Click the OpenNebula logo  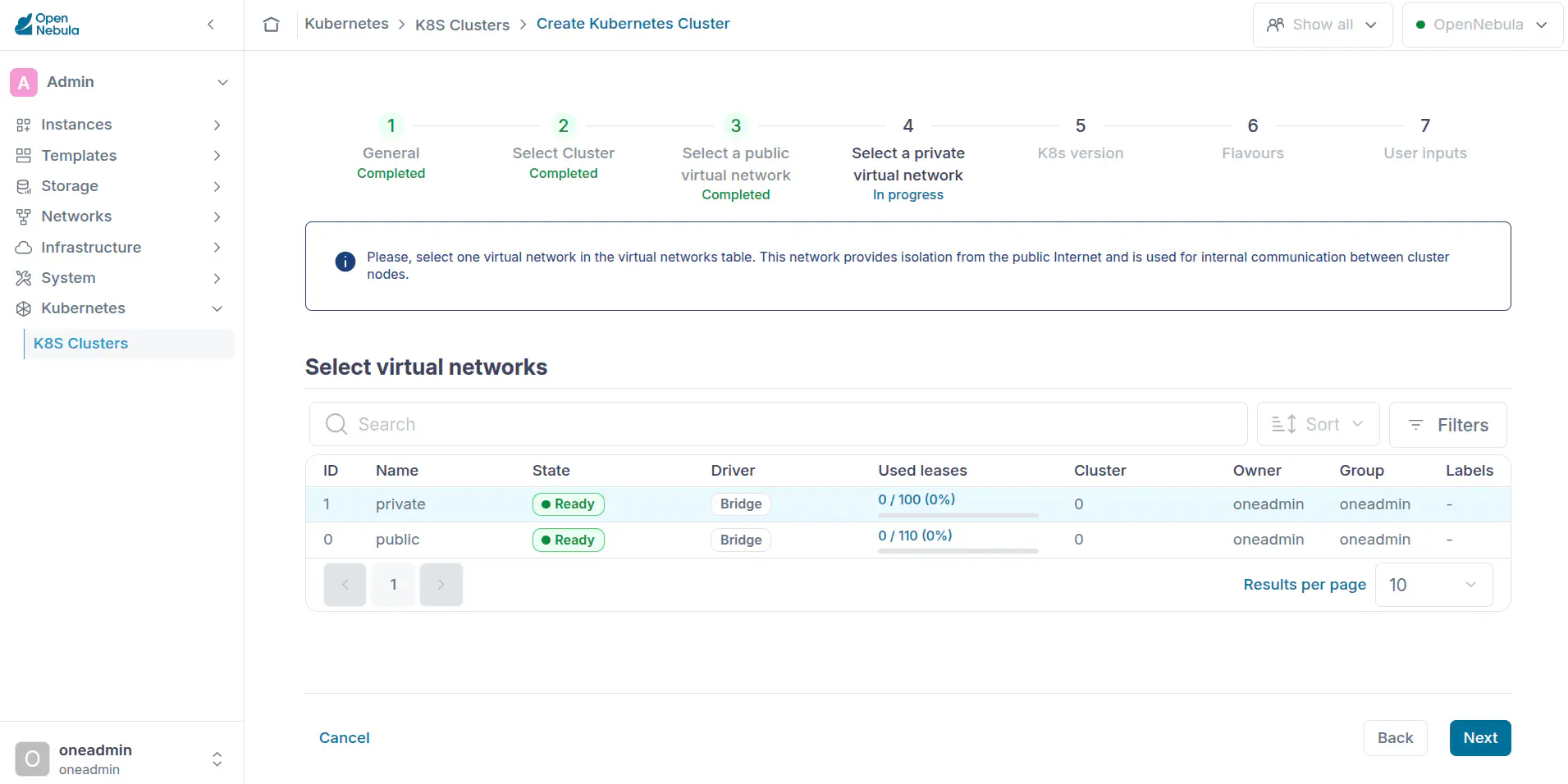point(47,25)
